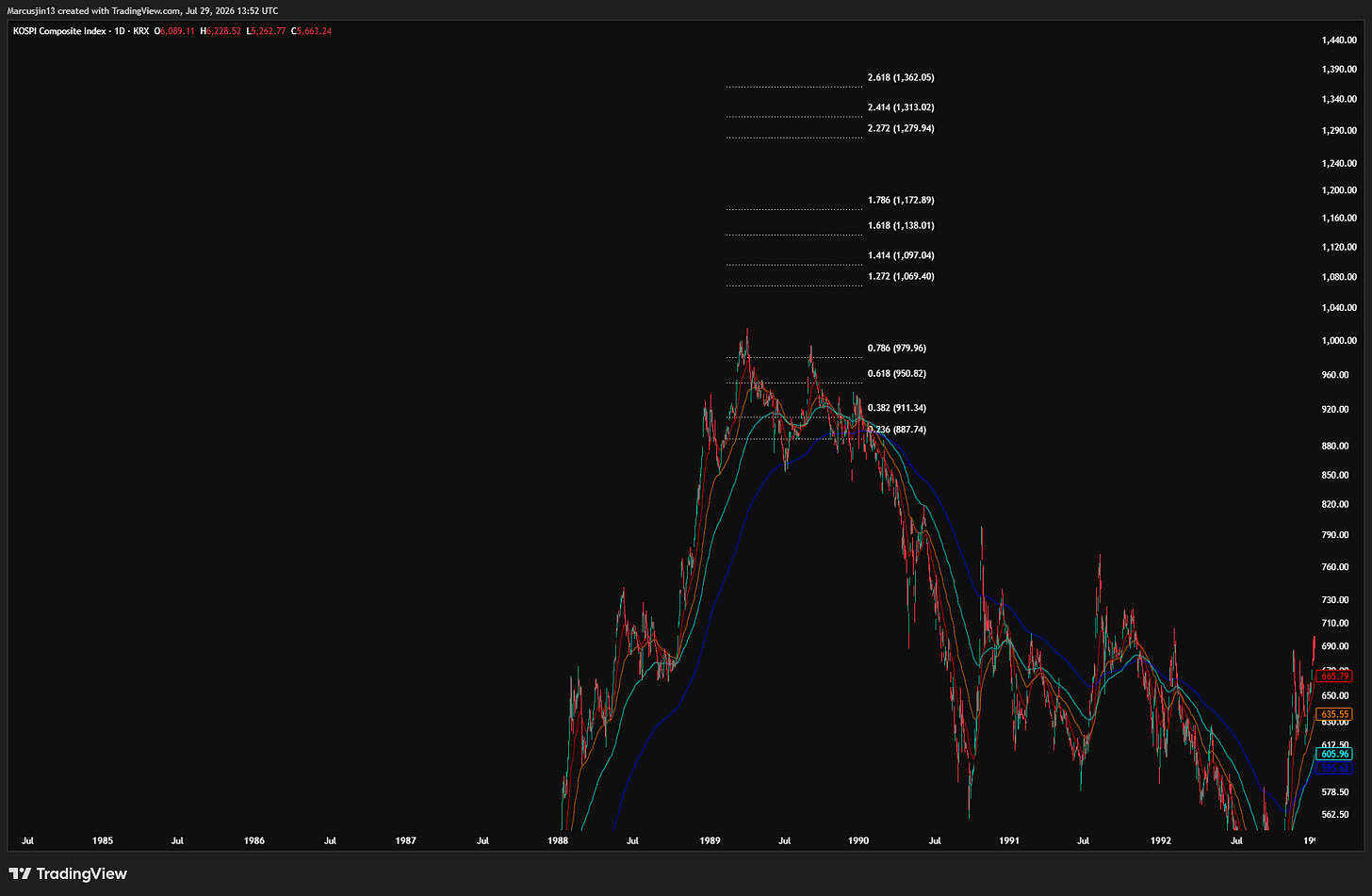Click 1,200.00 on the price axis

(x=1339, y=190)
